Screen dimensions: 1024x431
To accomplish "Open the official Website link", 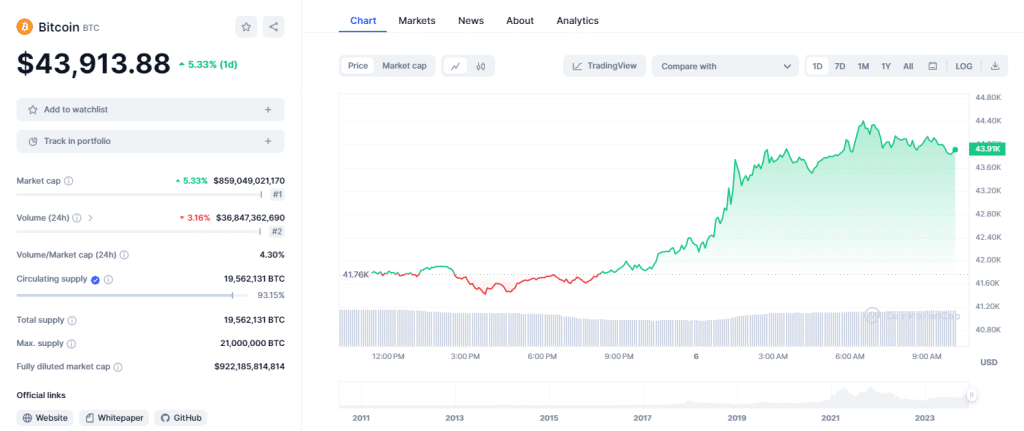I will coord(45,418).
